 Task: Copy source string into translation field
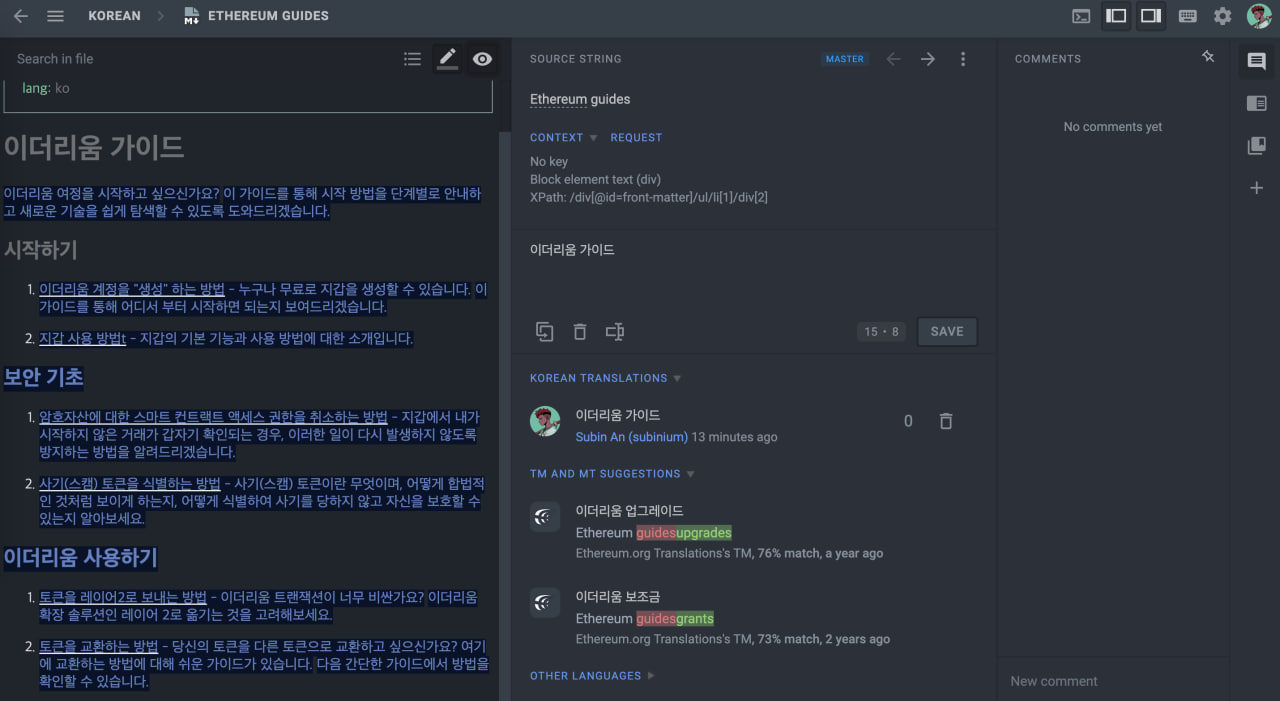pyautogui.click(x=544, y=332)
